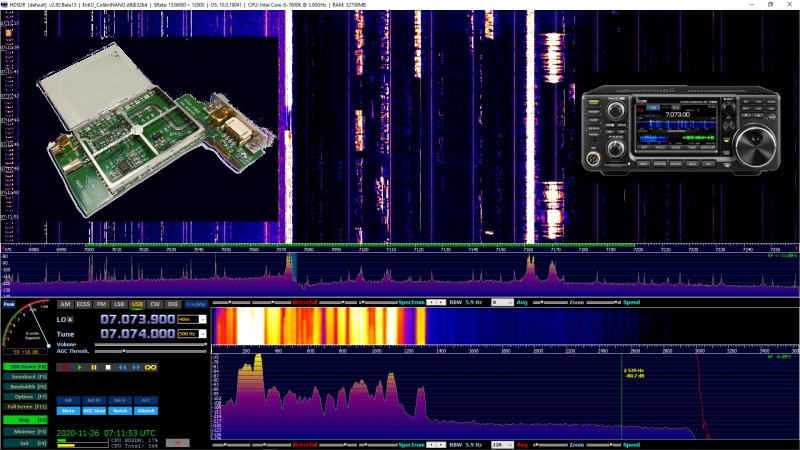Click the SDR circuit board picture
Screen dimensions: 800x450
pyautogui.click(x=156, y=130)
